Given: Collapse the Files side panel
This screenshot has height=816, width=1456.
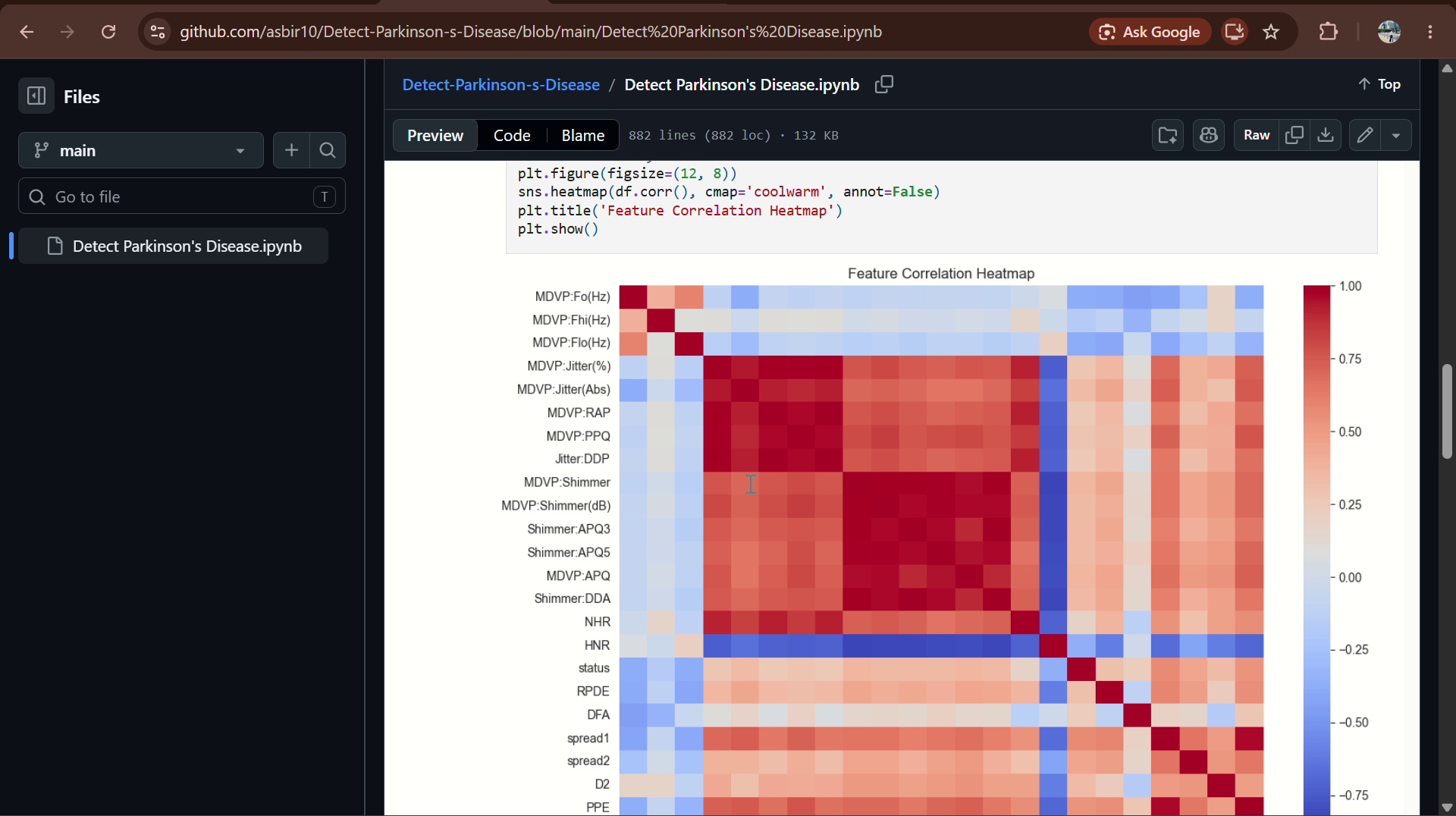Looking at the screenshot, I should 36,96.
